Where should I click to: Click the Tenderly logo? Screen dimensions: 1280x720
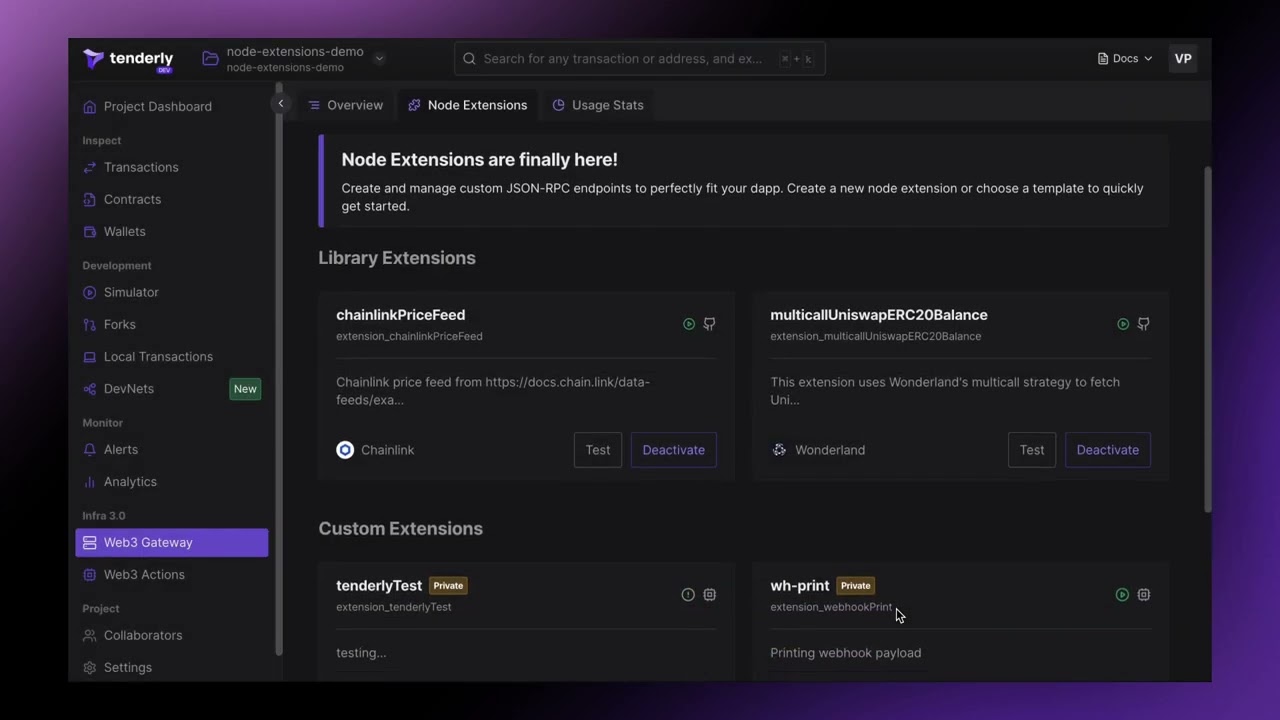128,59
